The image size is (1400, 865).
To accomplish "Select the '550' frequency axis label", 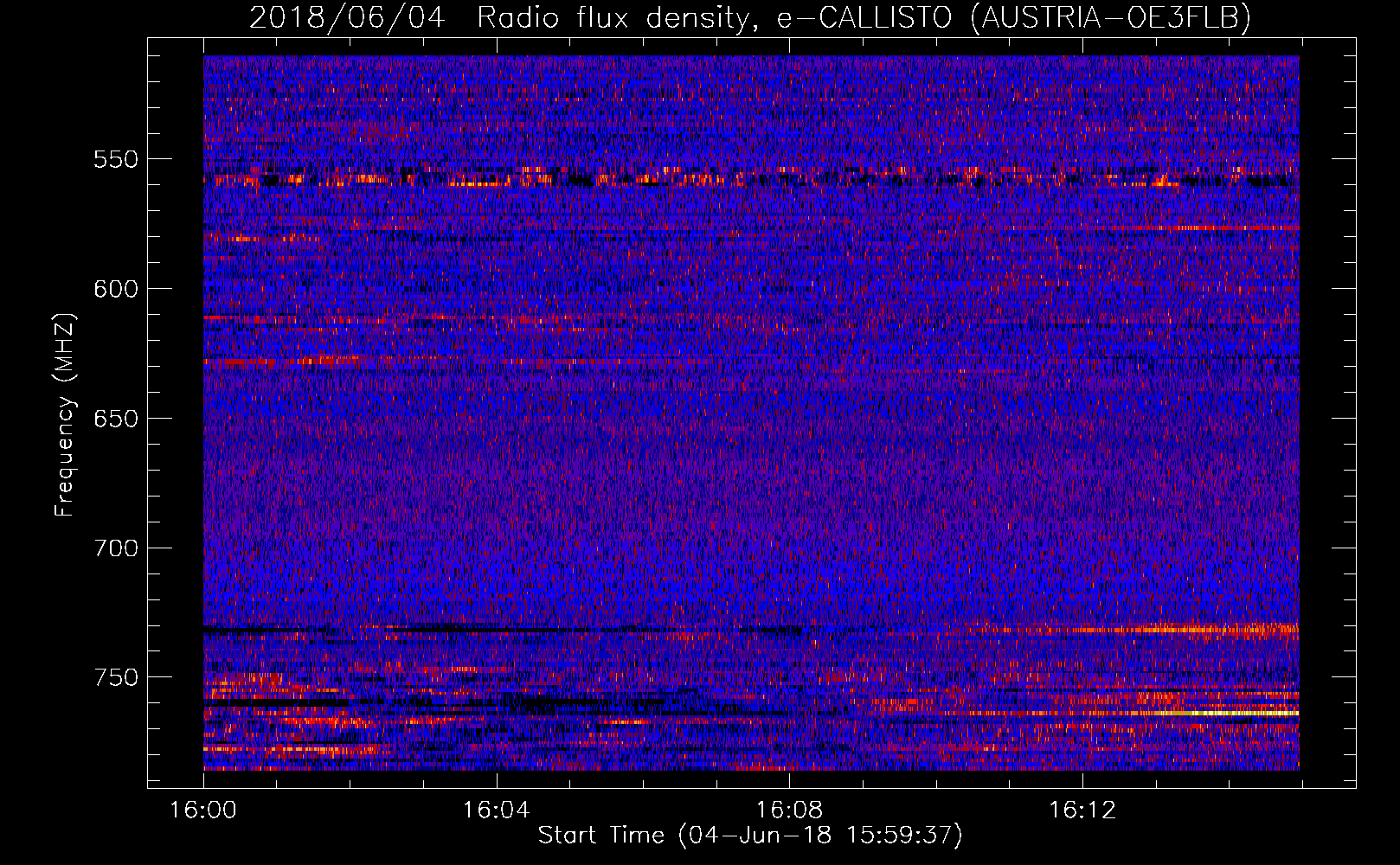I will [116, 159].
